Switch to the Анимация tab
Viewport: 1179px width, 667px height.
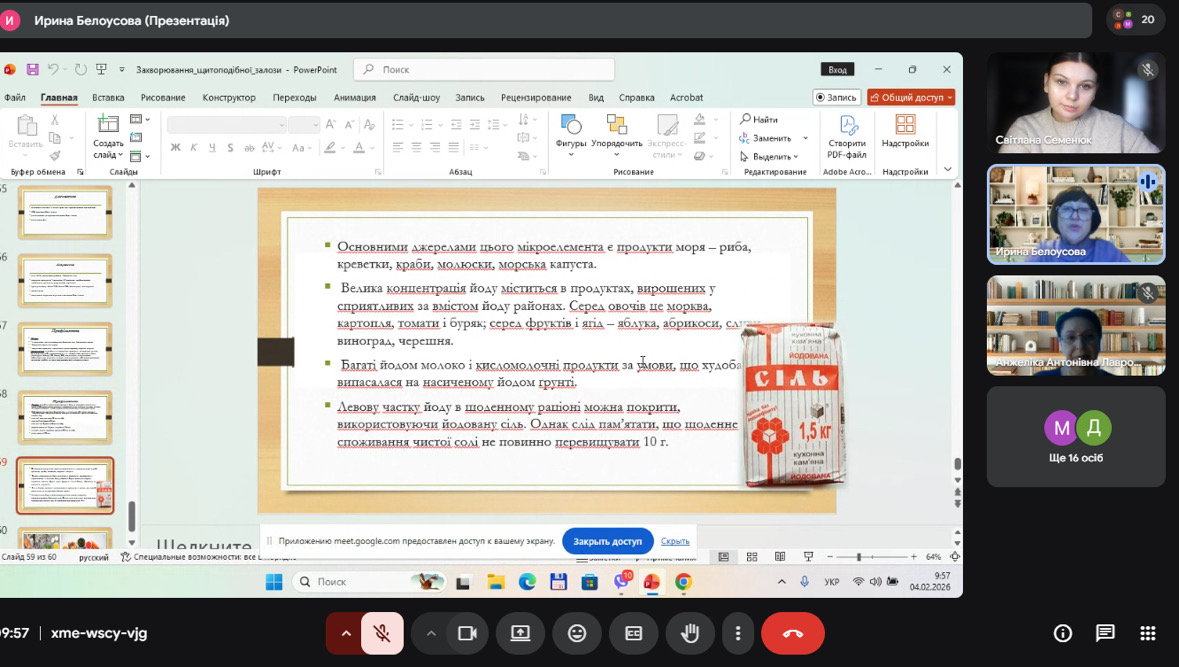coord(355,98)
